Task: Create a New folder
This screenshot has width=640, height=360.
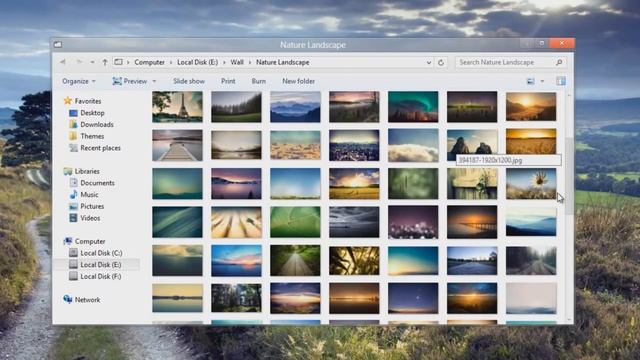Action: coord(298,81)
